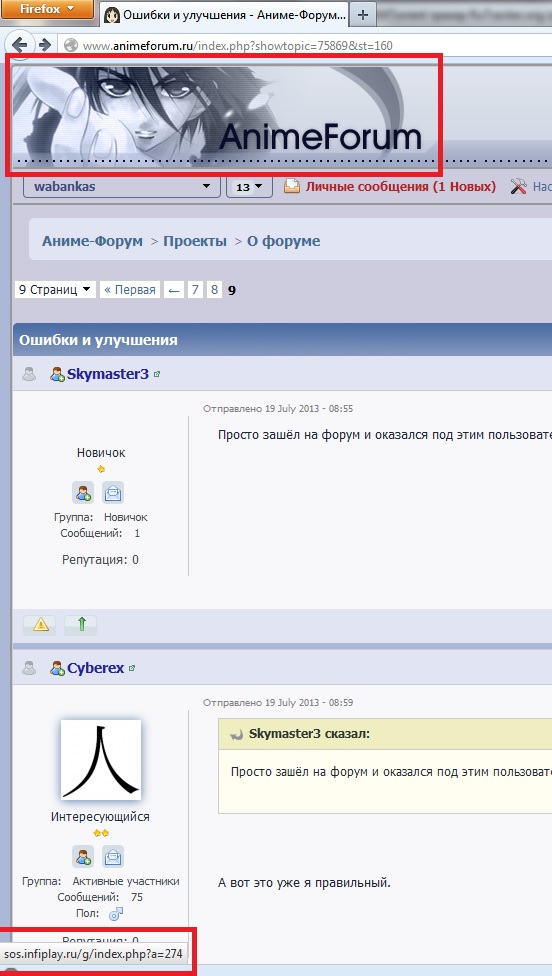Click small popup icon after Skymaster3

click(157, 375)
